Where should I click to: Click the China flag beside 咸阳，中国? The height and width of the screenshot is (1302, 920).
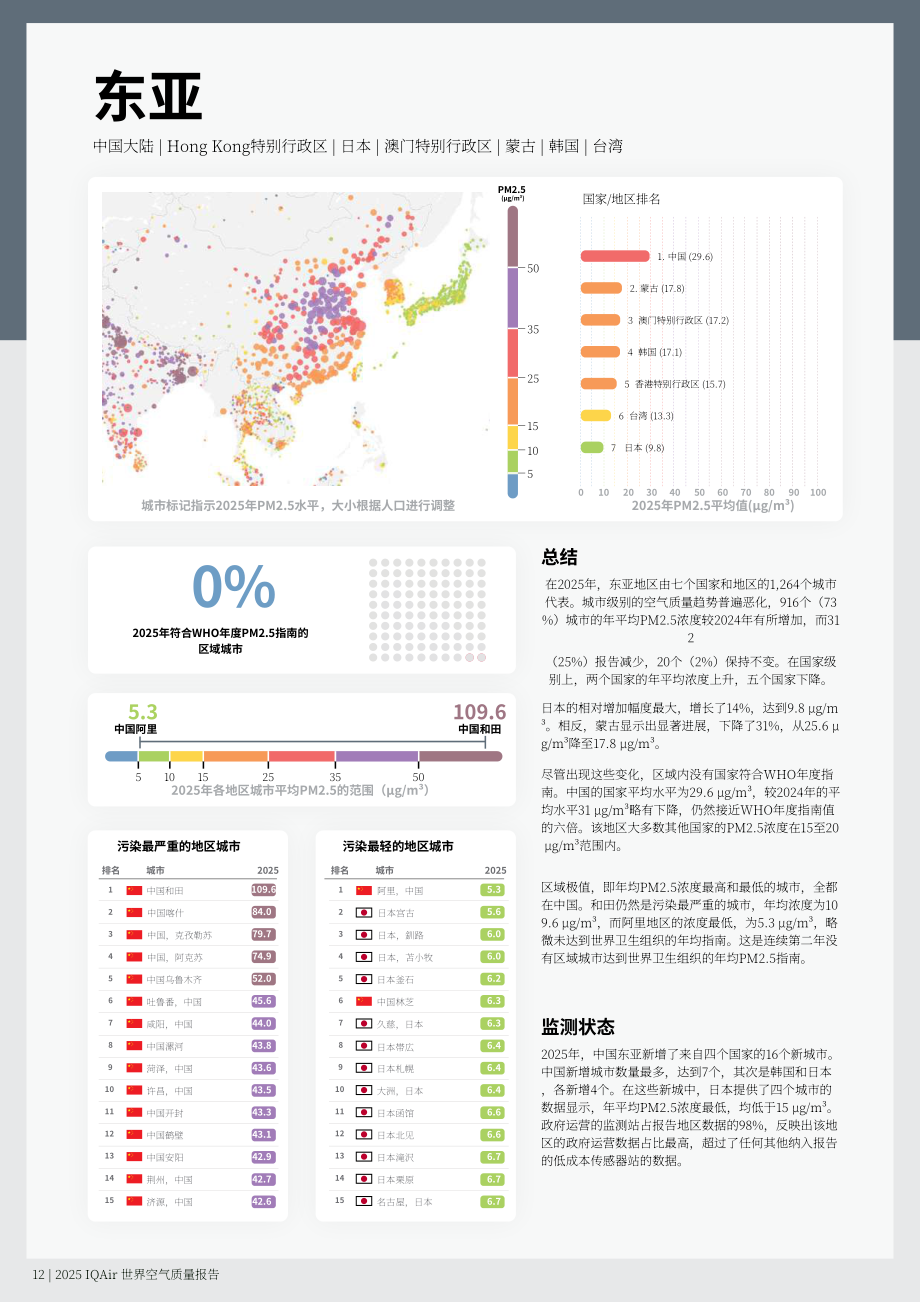coord(134,1023)
